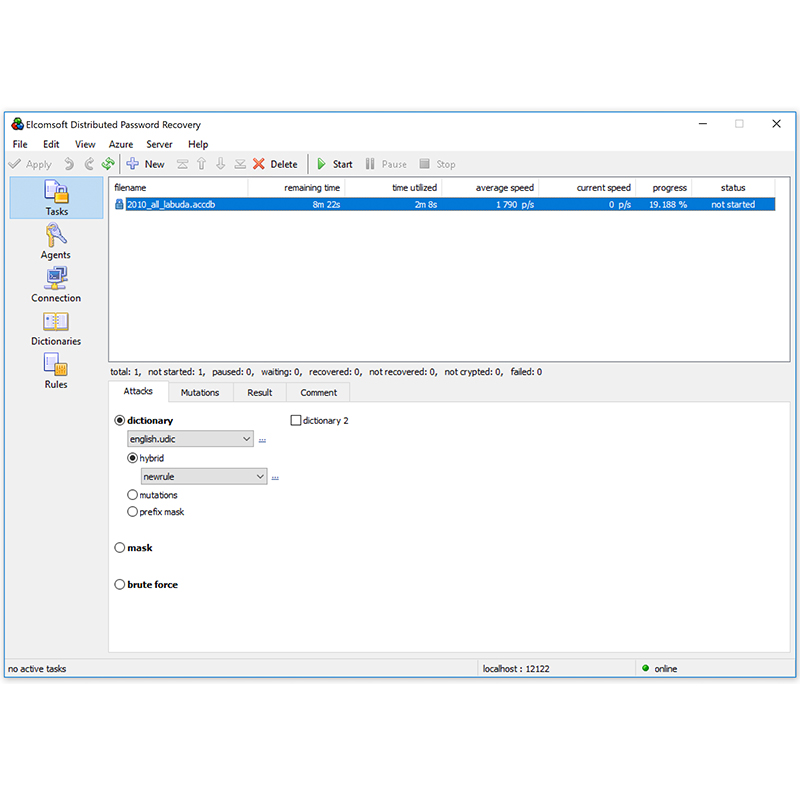The width and height of the screenshot is (800, 800).
Task: Click the Elcomsoft application logo icon
Action: (17, 124)
